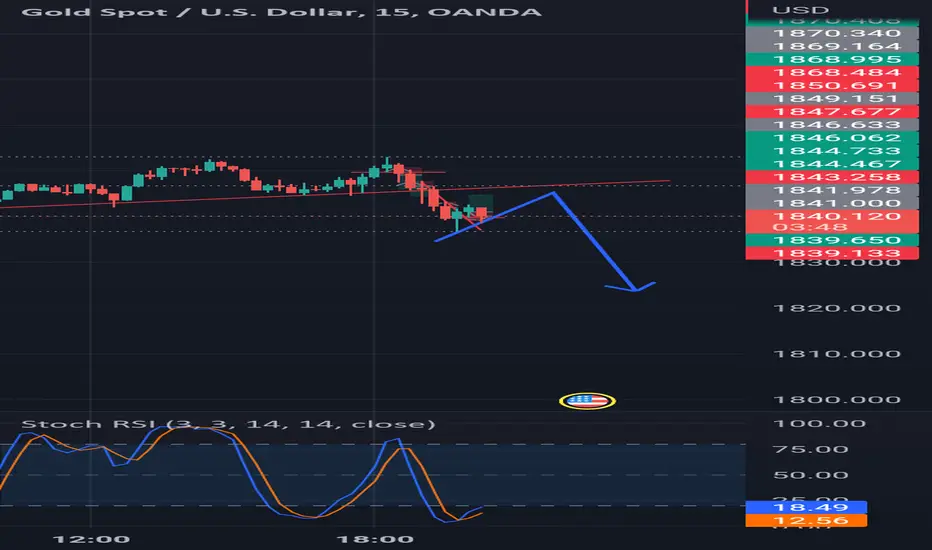Click the green 1839.650 price label

tap(832, 240)
